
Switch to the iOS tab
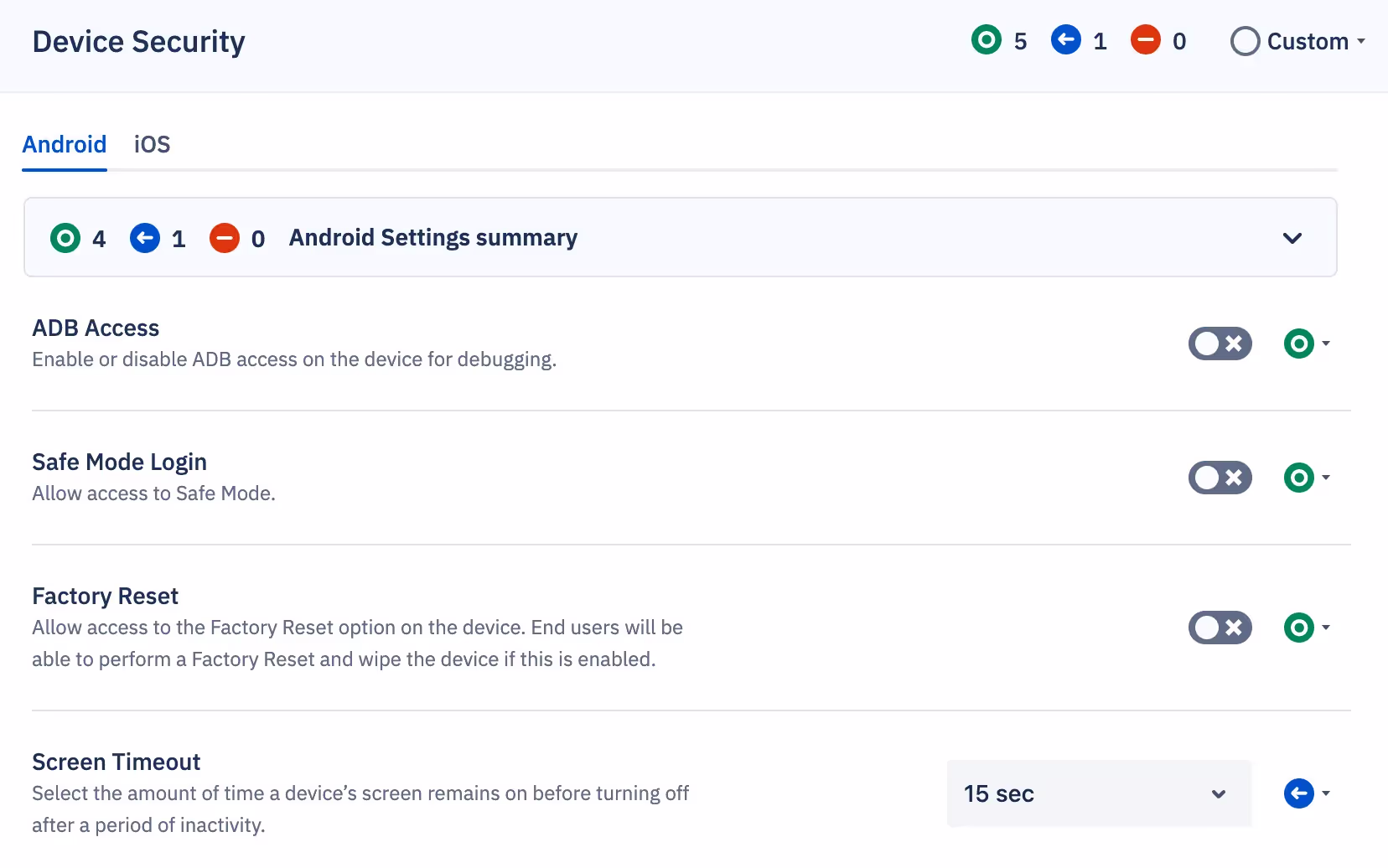coord(152,144)
